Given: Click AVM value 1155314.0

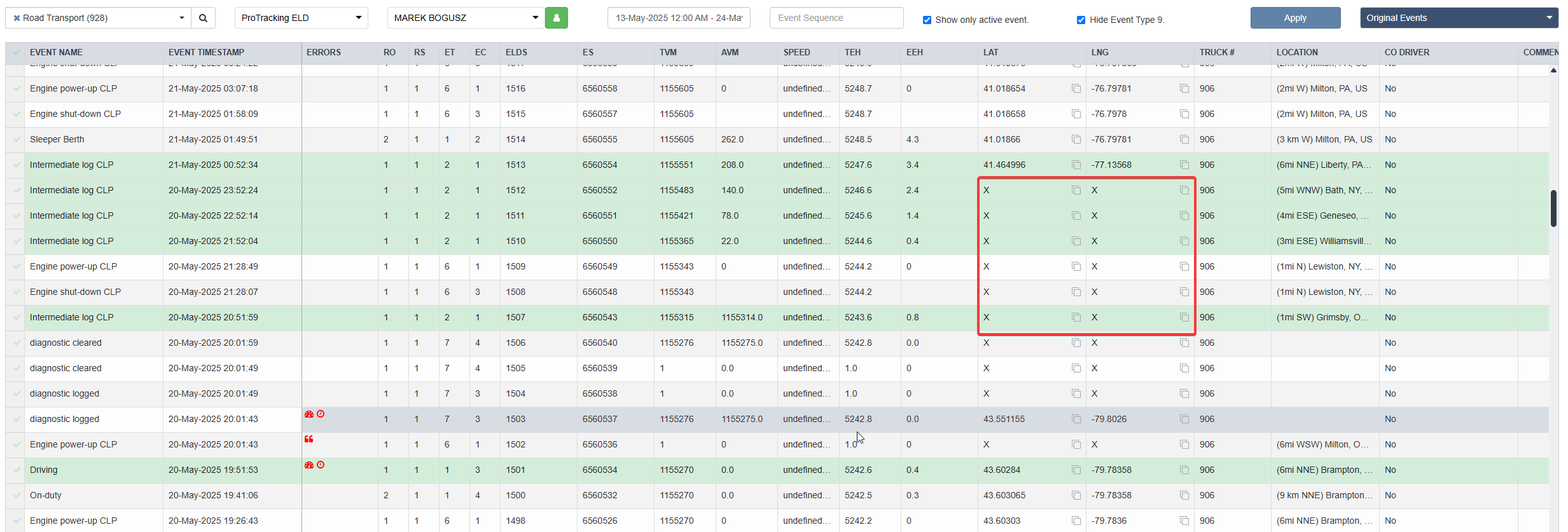Looking at the screenshot, I should coord(742,317).
